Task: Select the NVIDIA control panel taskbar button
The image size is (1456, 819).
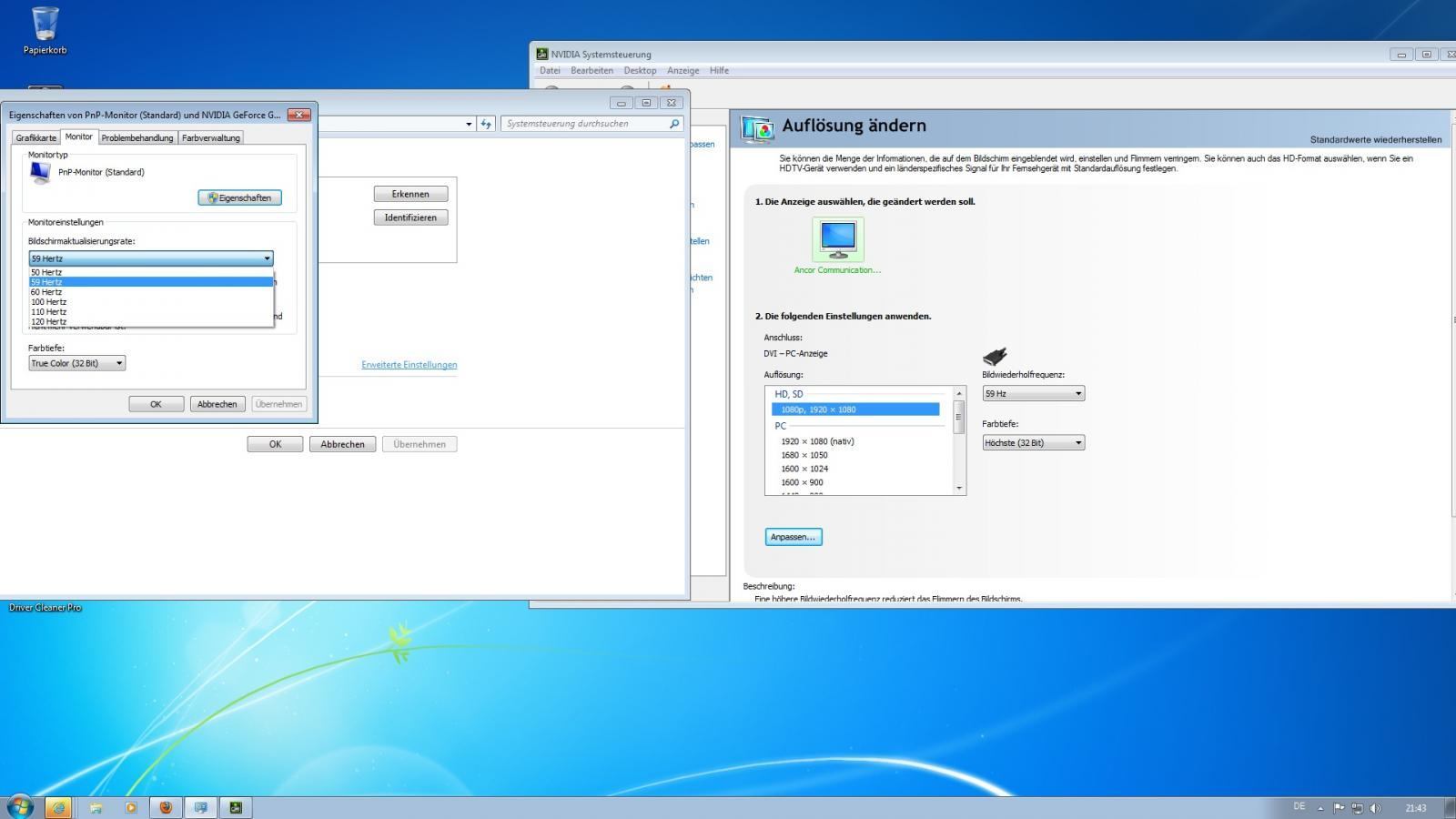Action: point(236,807)
